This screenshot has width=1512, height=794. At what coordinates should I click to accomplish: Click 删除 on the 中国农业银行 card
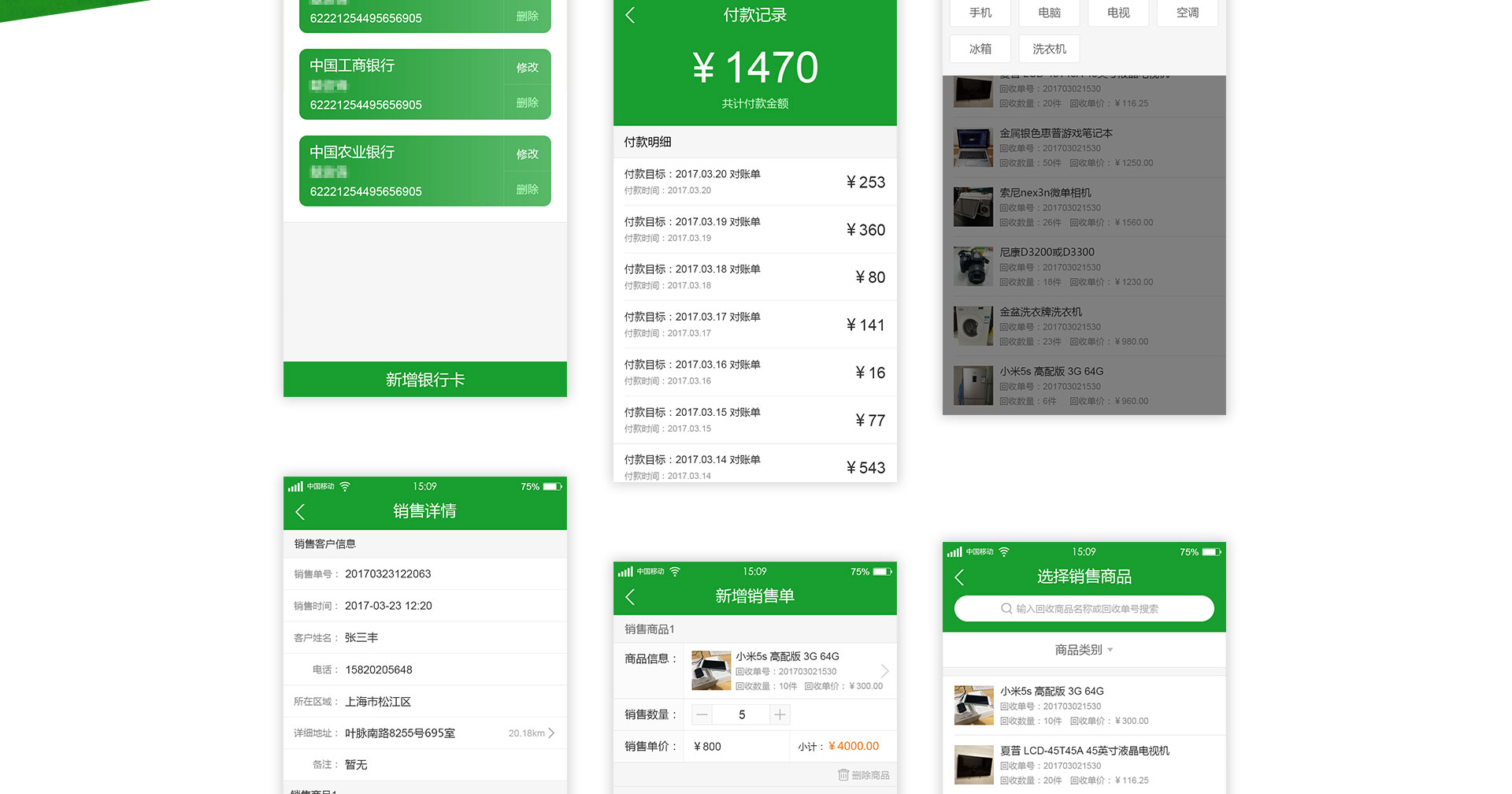[x=527, y=189]
